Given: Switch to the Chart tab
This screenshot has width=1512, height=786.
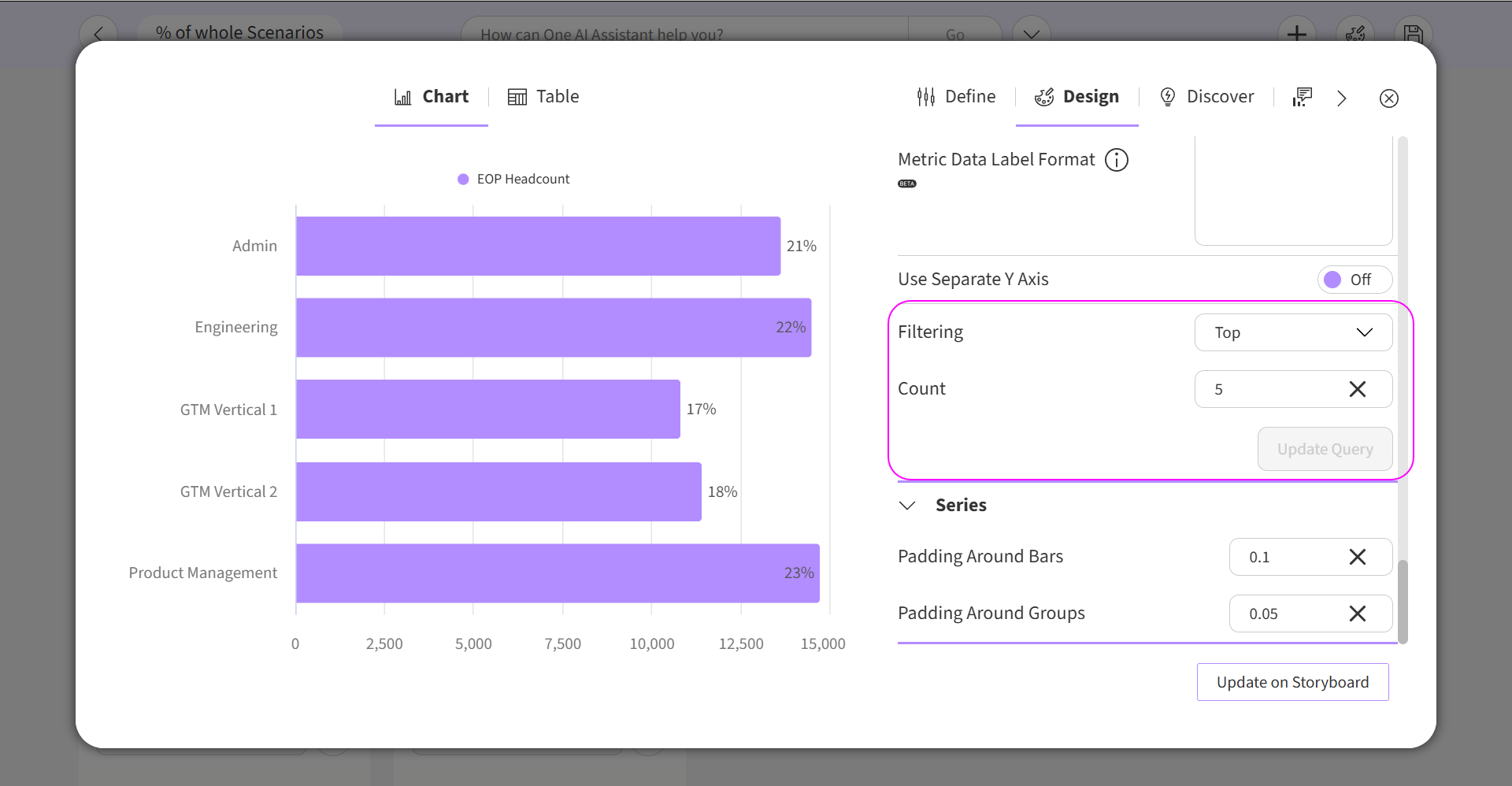Looking at the screenshot, I should point(432,97).
